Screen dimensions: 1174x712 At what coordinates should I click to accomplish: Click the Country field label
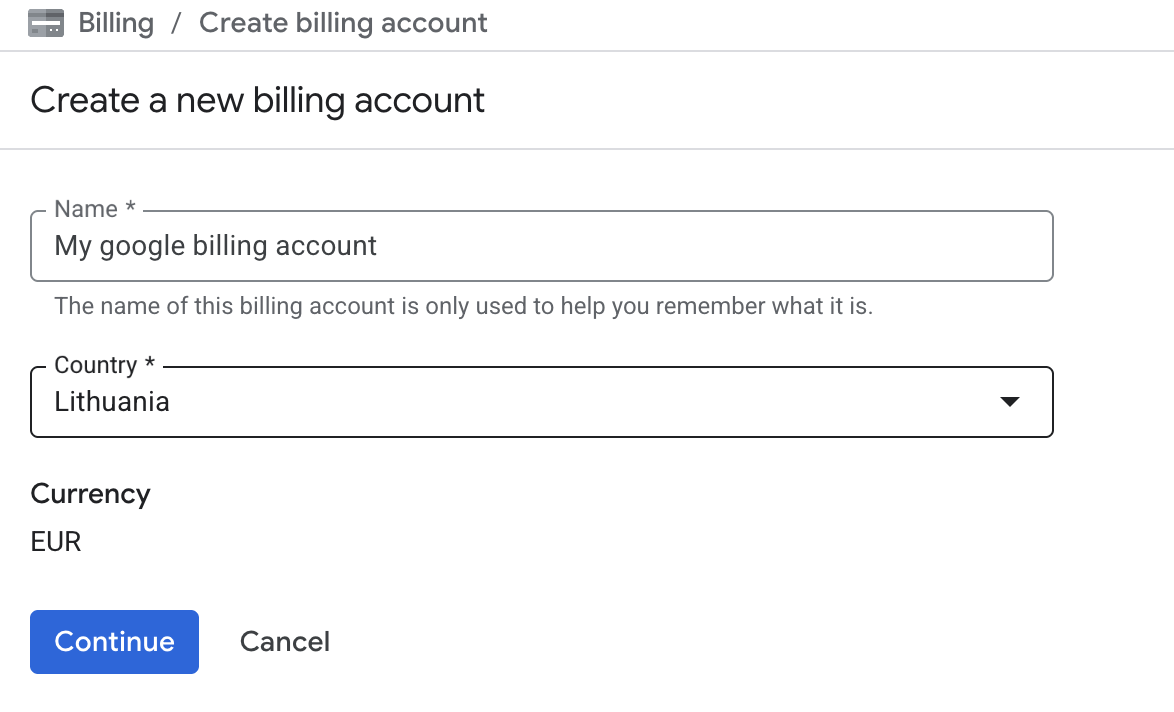coord(95,365)
